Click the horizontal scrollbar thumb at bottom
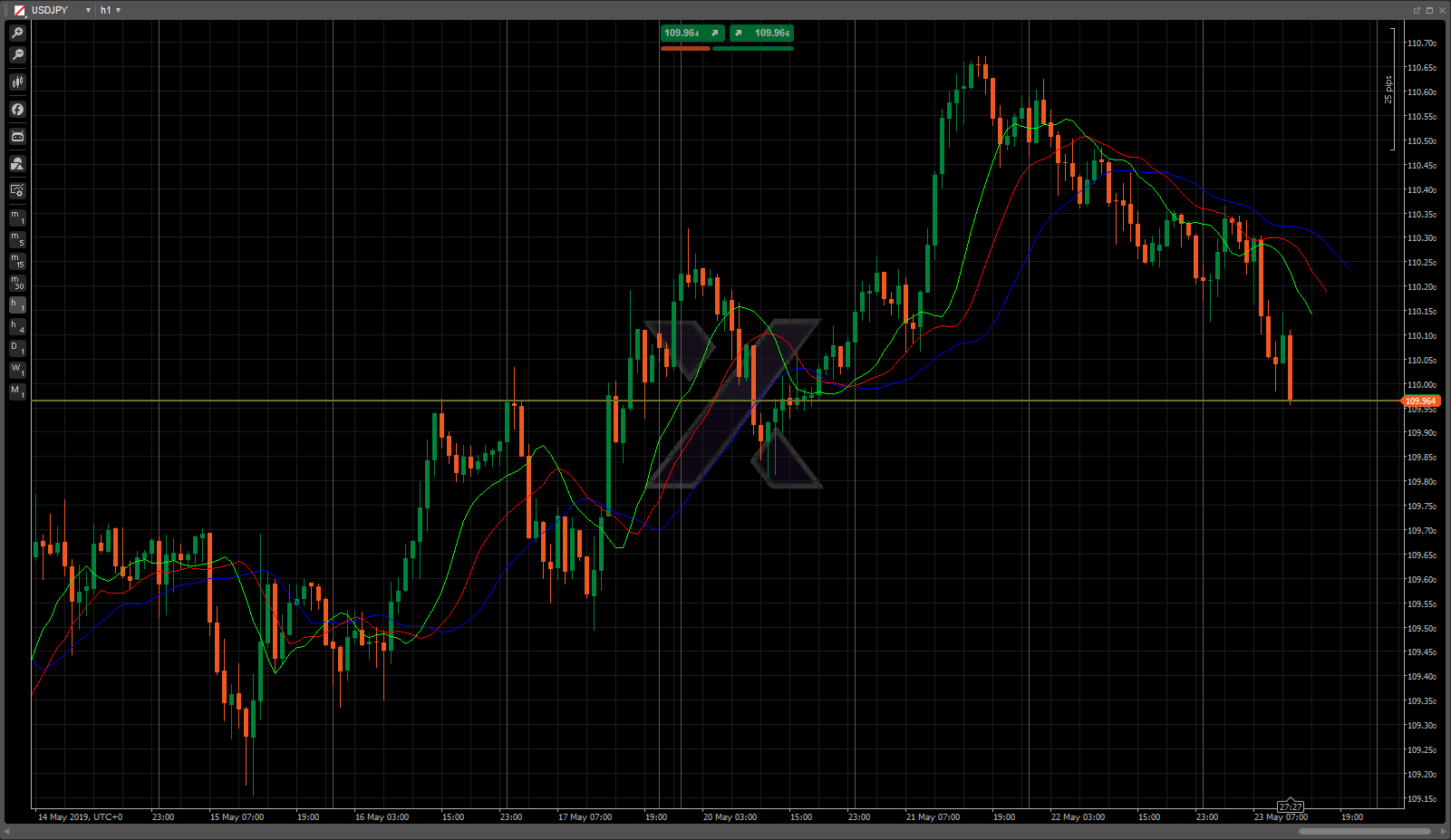The image size is (1451, 840). click(1364, 831)
